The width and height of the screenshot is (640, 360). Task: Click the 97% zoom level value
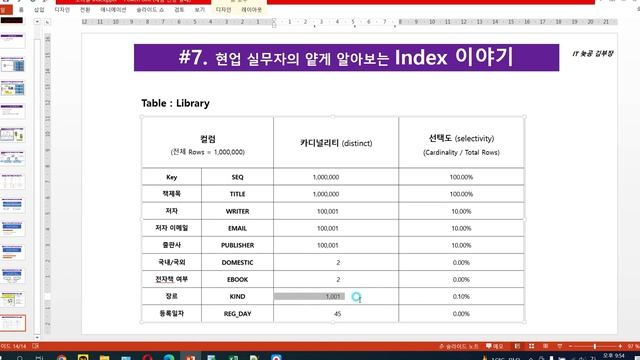click(x=633, y=346)
